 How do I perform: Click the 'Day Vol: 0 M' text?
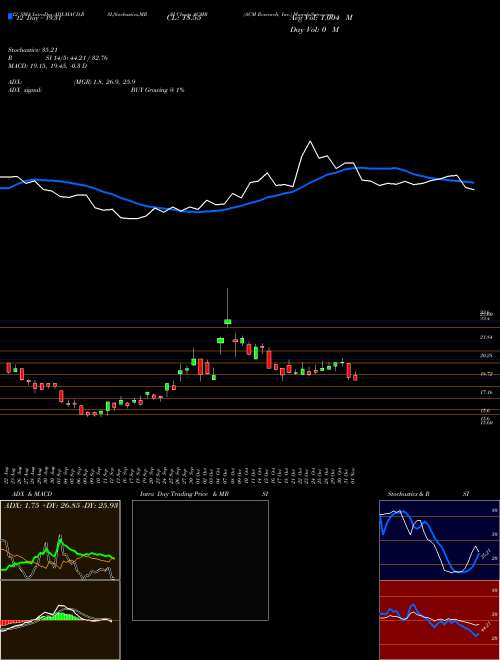[x=315, y=30]
